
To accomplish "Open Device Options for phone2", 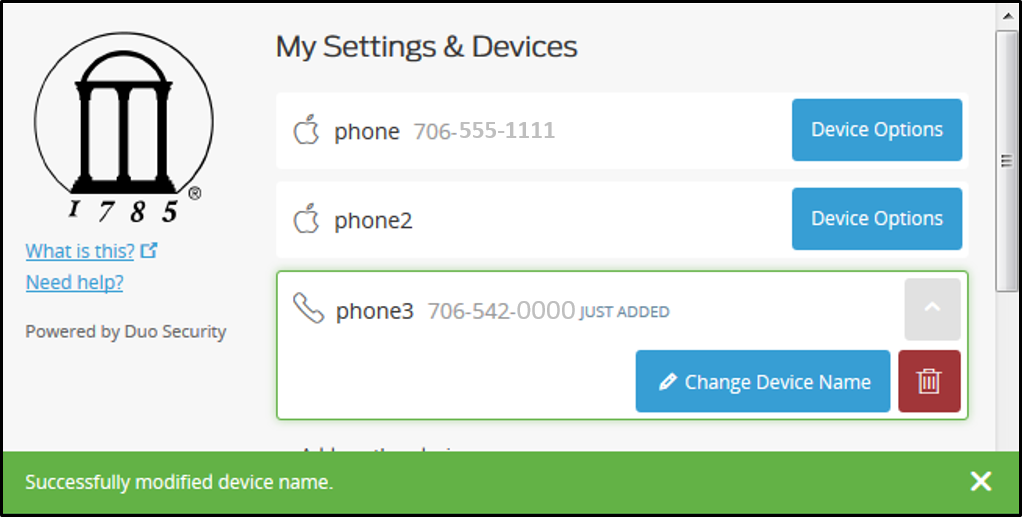I will (x=877, y=218).
